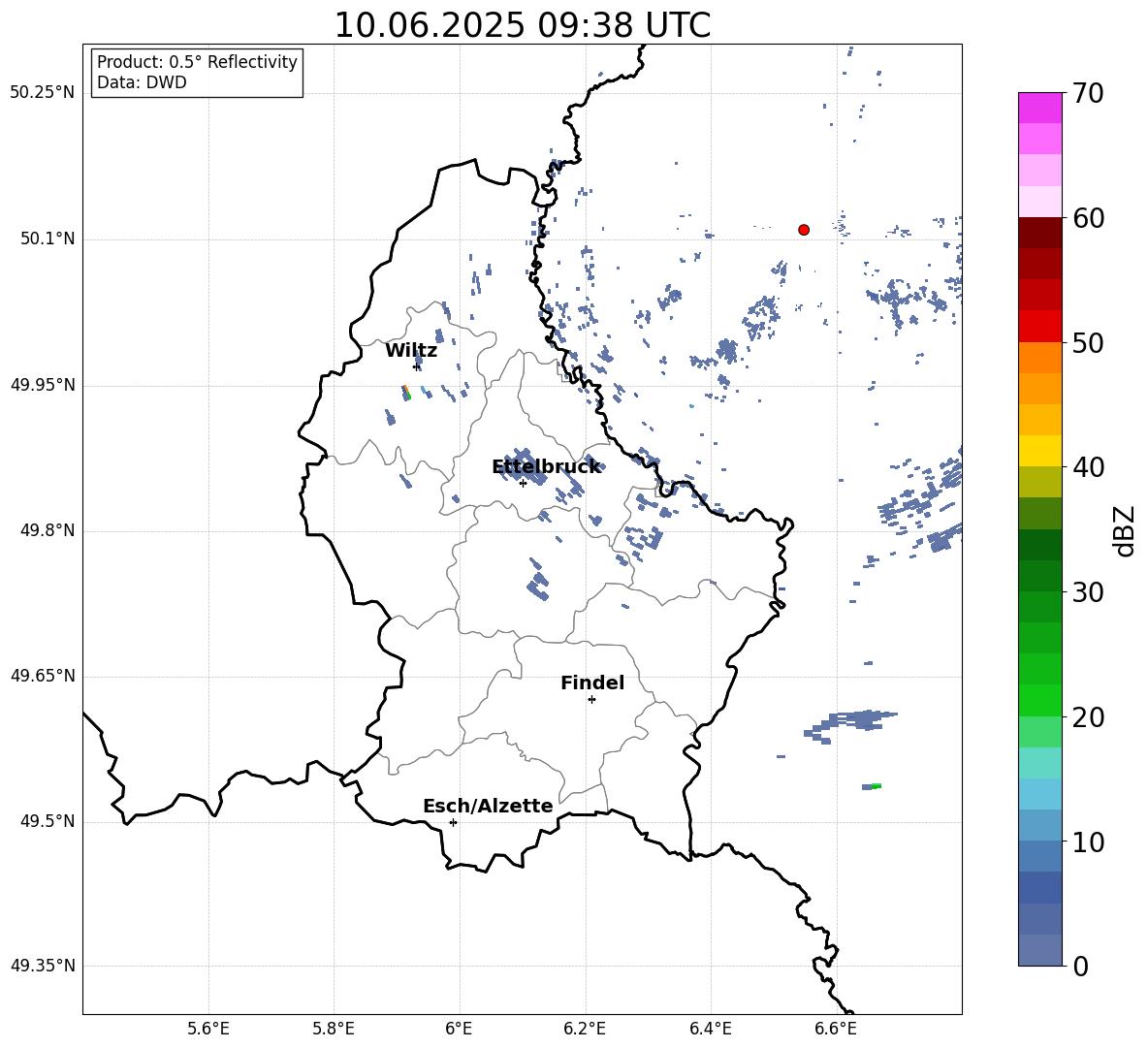The image size is (1148, 1048).
Task: Click the 50.1°N latitude label
Action: click(48, 239)
